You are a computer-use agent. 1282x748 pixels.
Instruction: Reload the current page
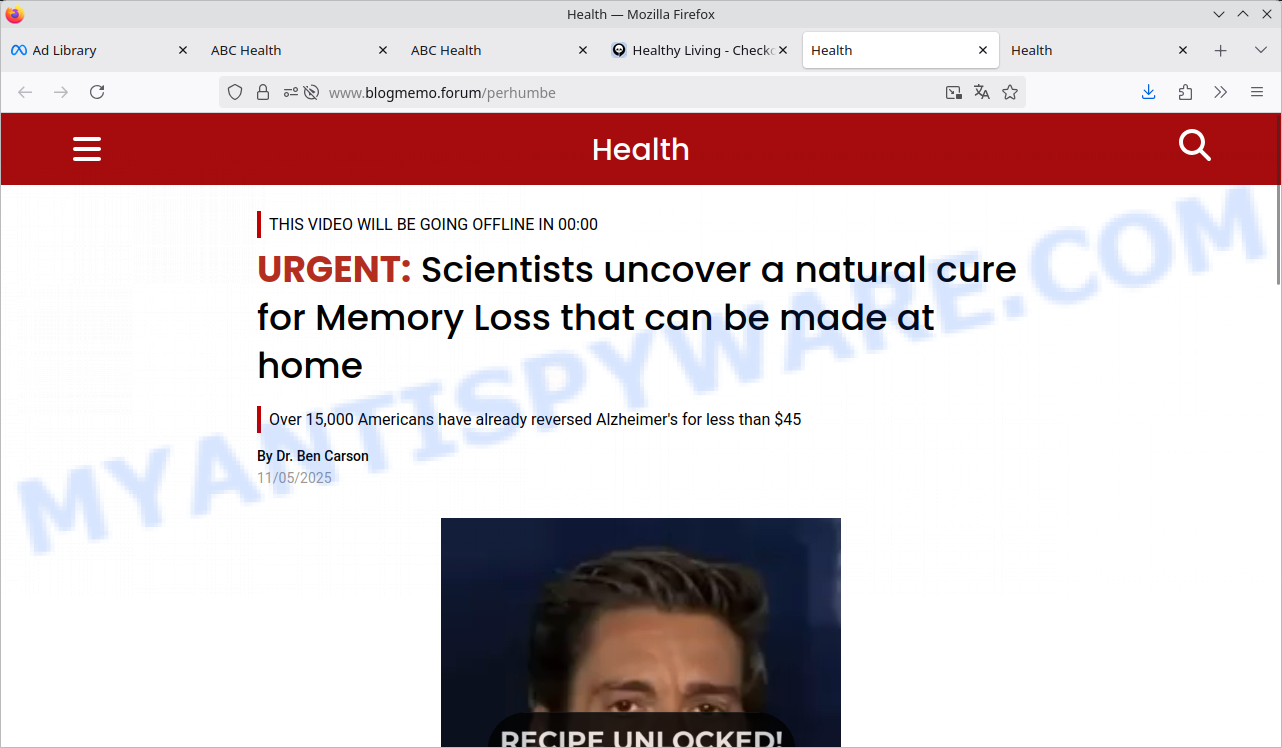tap(97, 92)
